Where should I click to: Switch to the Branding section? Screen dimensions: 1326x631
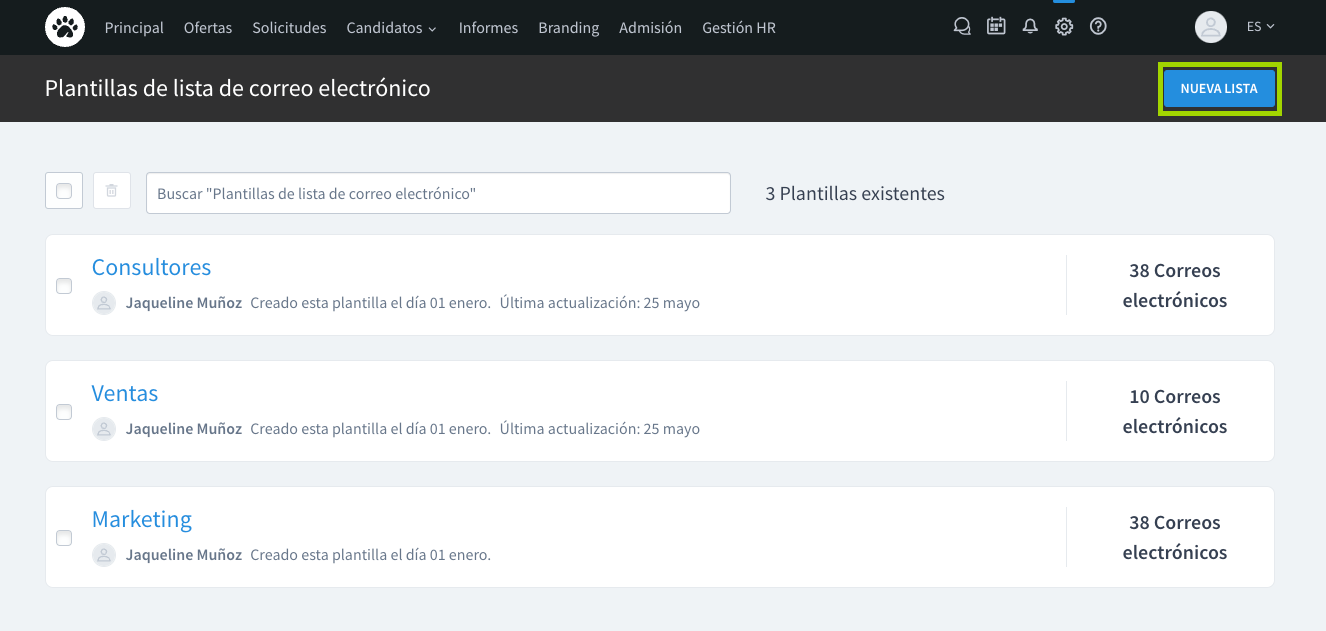point(568,27)
